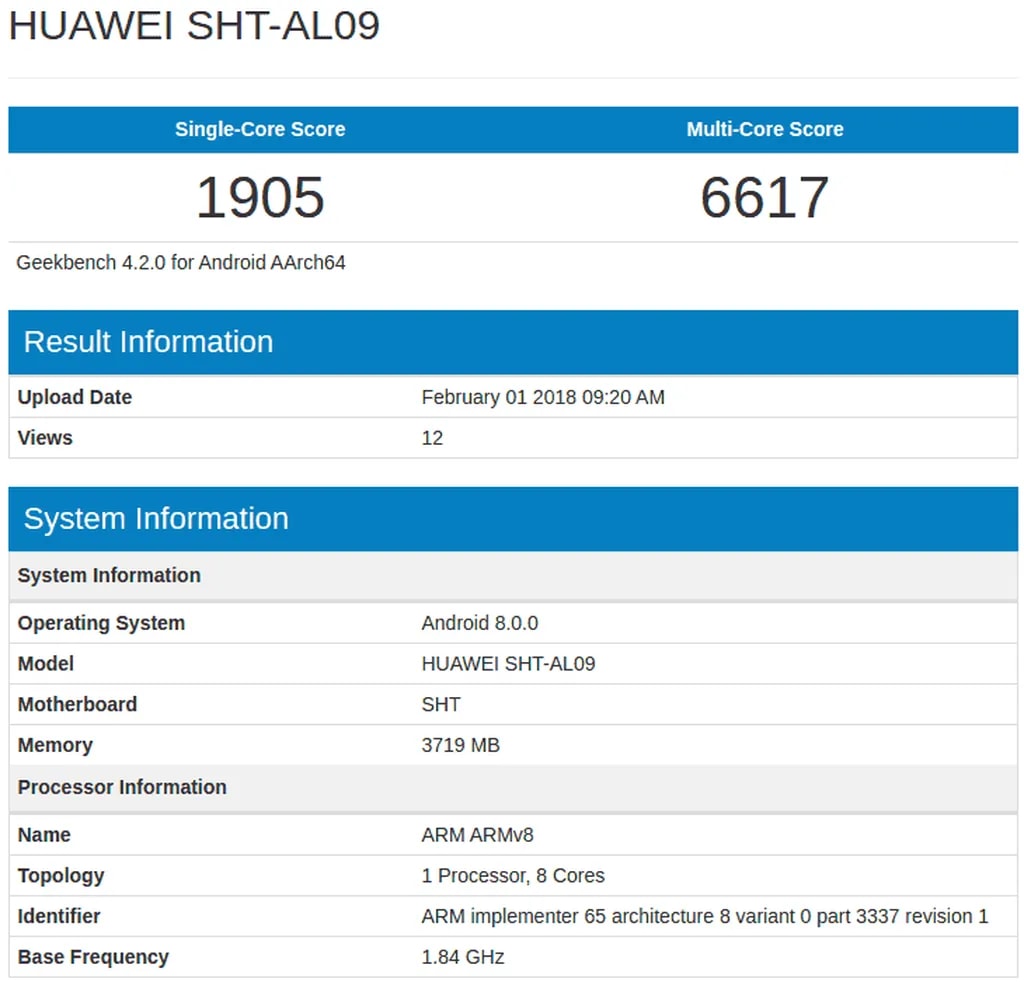Select the Base Frequency value 1.84 GHz

(463, 957)
